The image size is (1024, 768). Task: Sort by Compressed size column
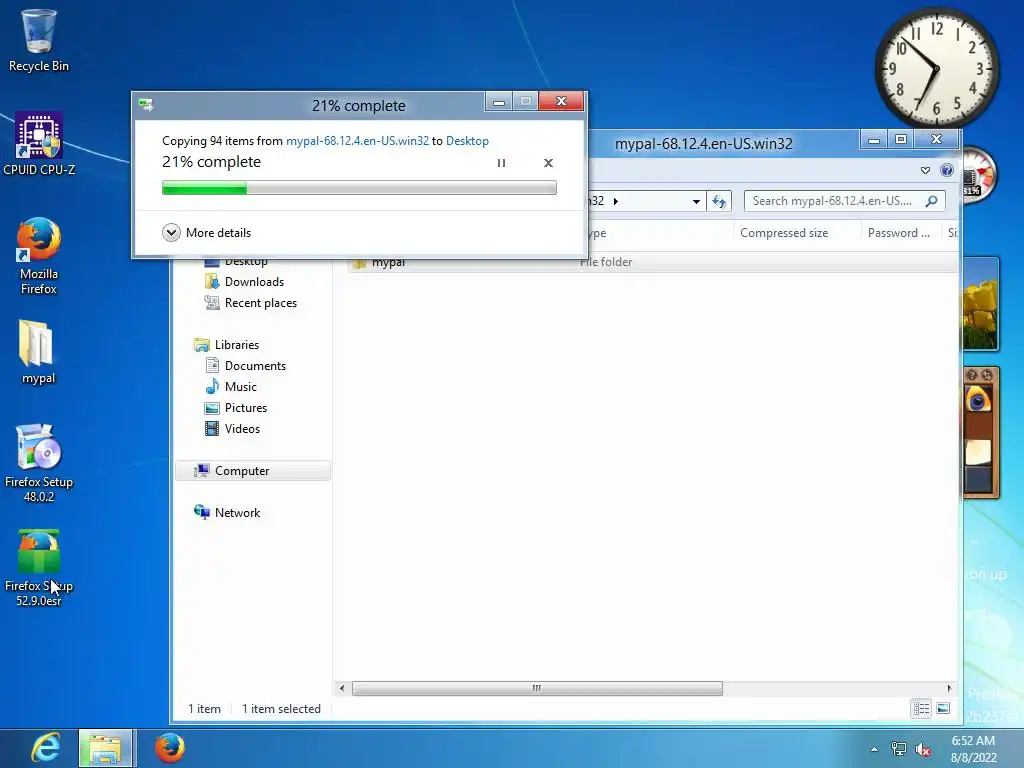point(784,232)
